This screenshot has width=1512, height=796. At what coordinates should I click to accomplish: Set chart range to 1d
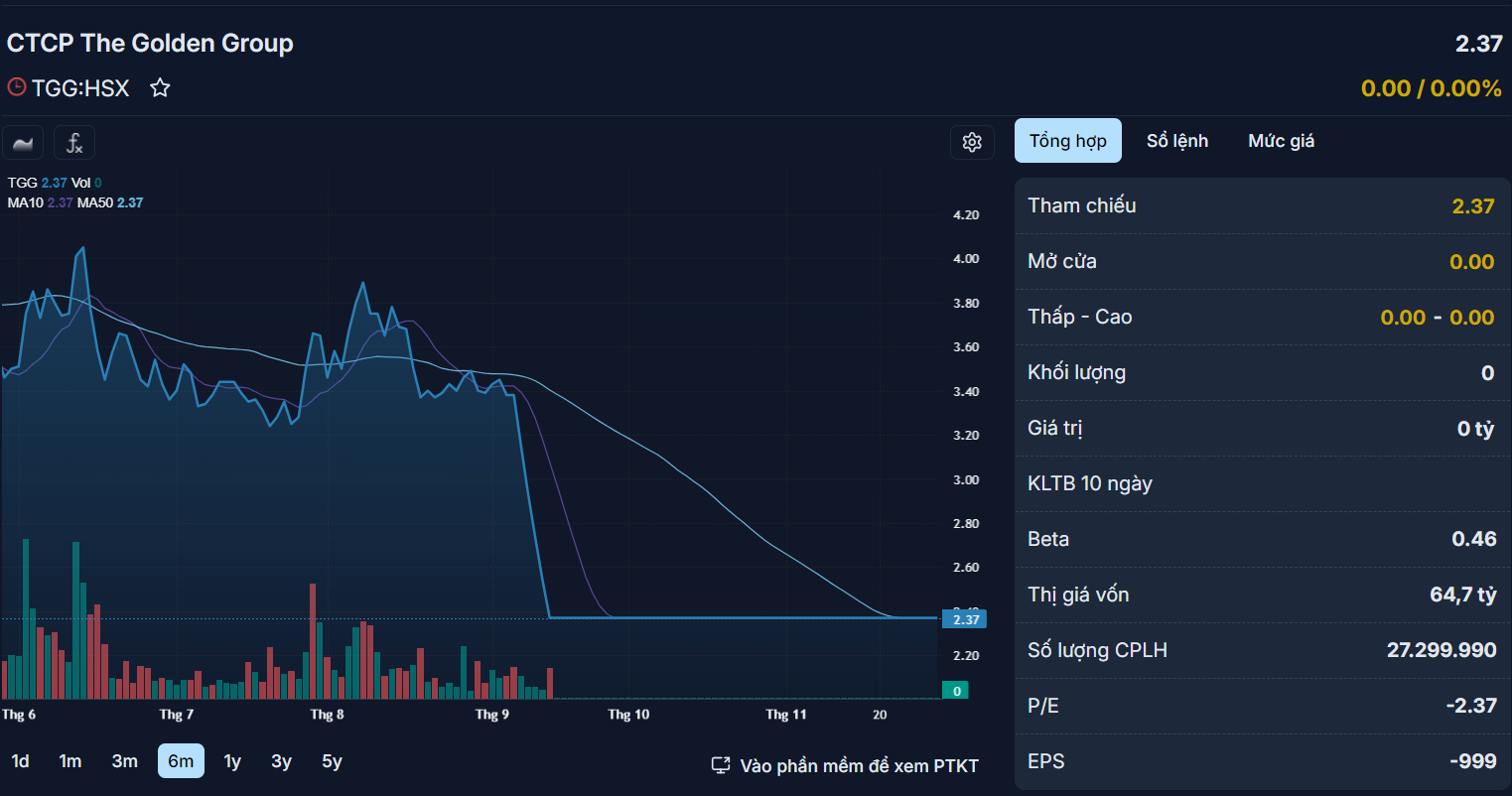coord(20,761)
